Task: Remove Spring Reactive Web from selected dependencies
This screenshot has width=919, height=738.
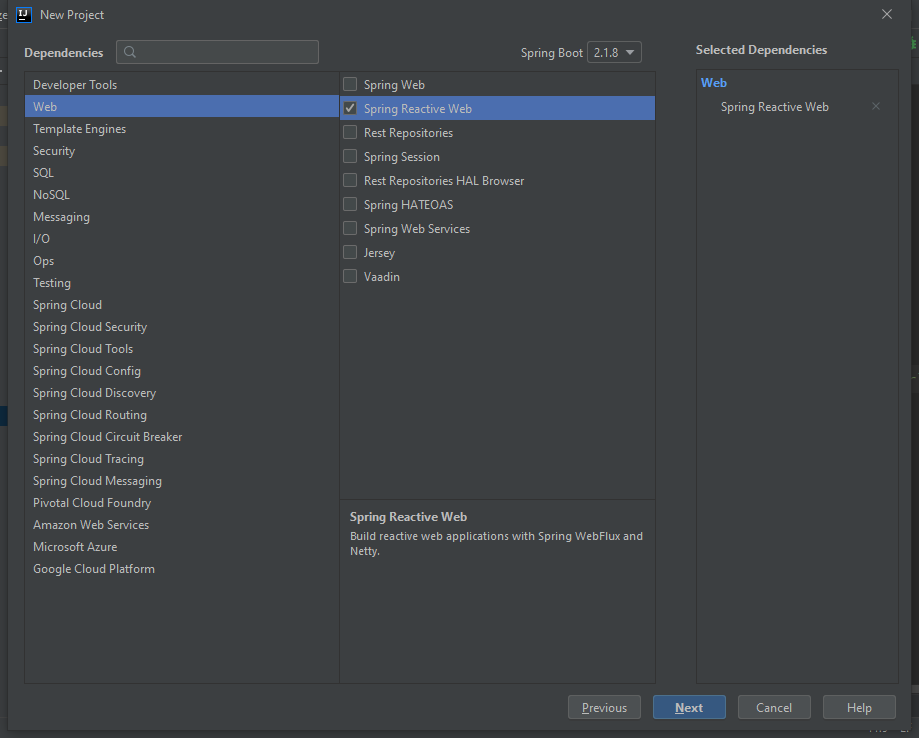Action: [876, 107]
